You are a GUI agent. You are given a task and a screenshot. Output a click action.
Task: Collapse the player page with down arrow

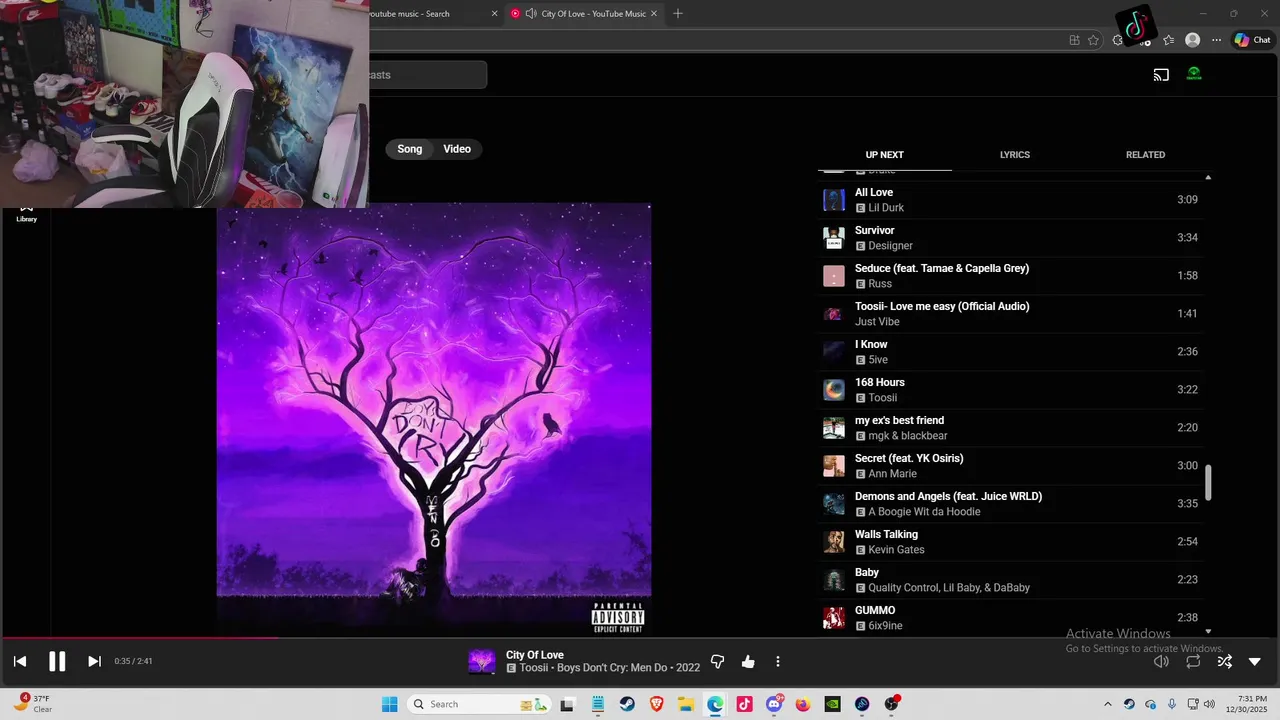1255,661
